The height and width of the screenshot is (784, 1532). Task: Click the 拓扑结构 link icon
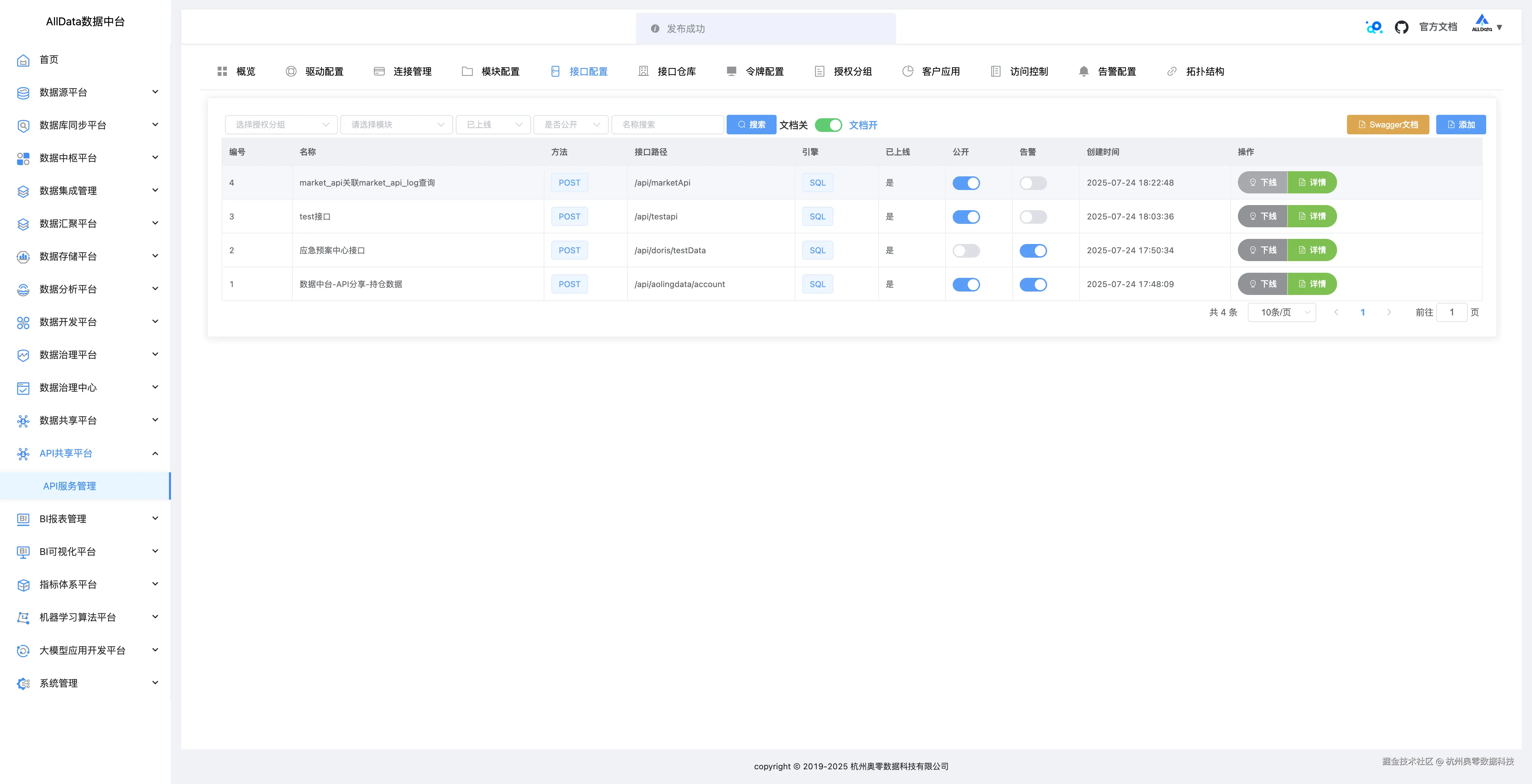(1172, 71)
